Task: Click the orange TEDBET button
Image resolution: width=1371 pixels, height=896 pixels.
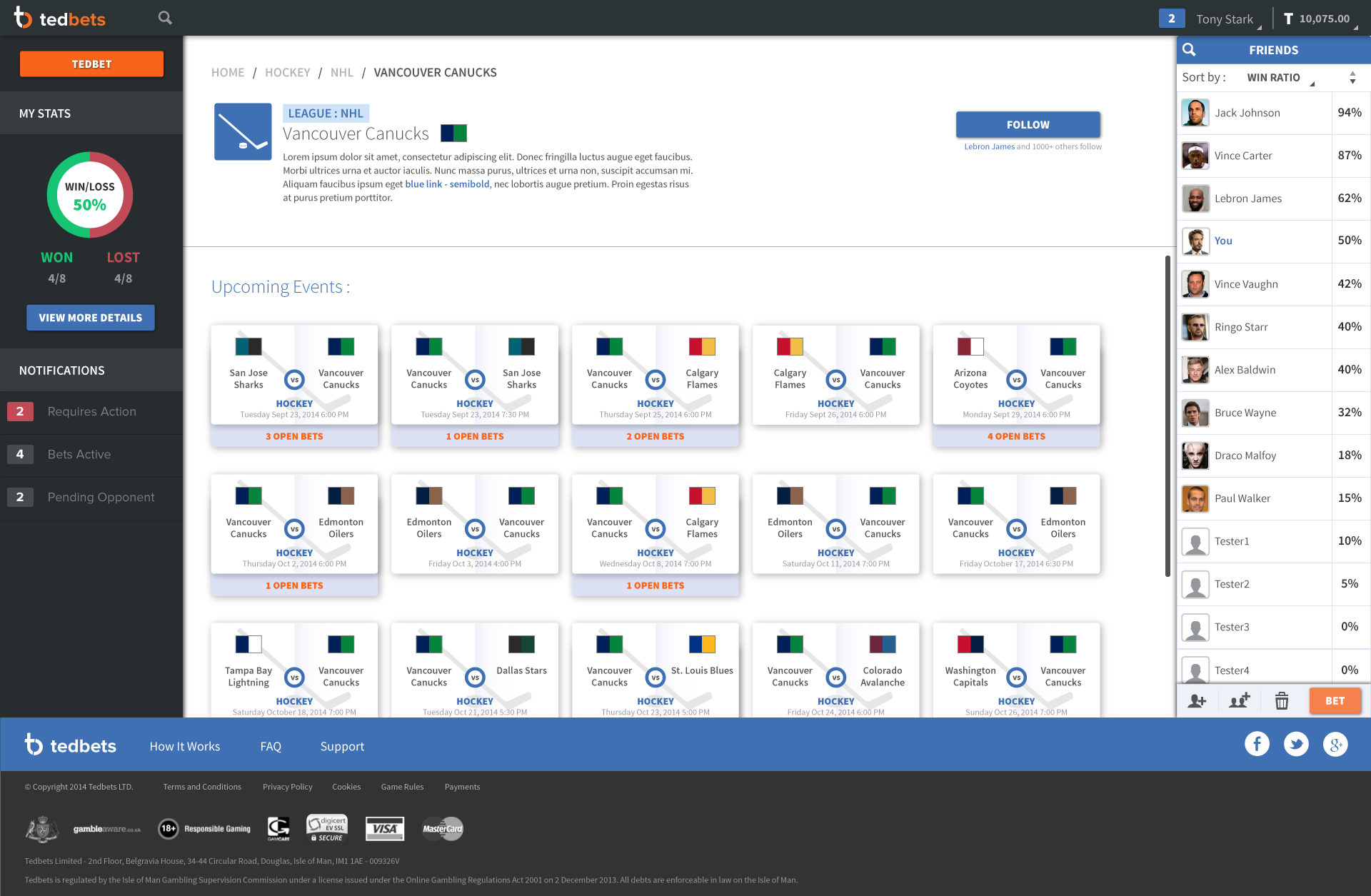Action: (91, 64)
